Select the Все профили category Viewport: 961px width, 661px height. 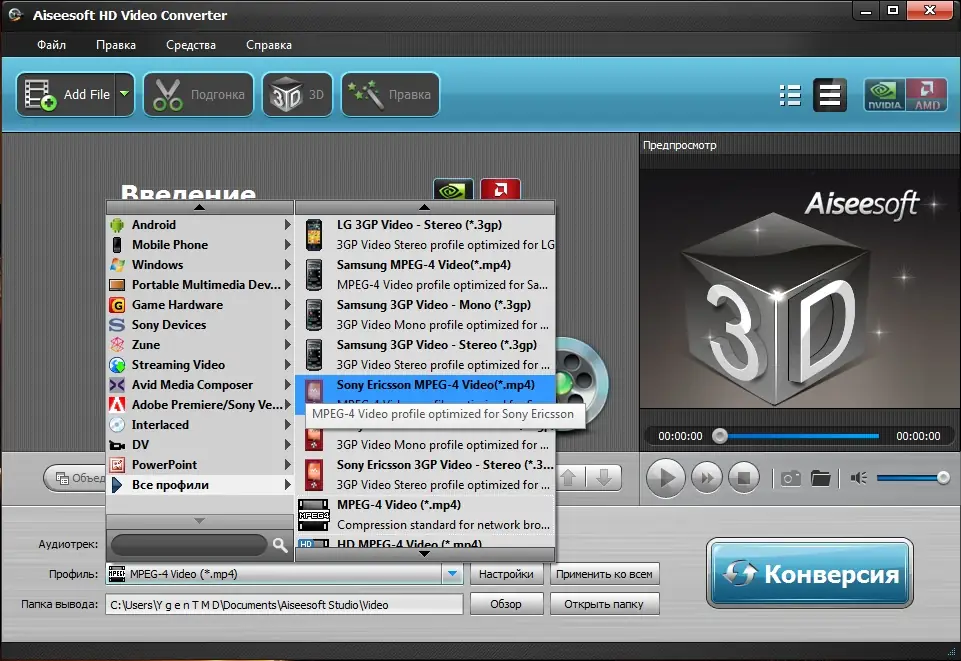(x=200, y=485)
